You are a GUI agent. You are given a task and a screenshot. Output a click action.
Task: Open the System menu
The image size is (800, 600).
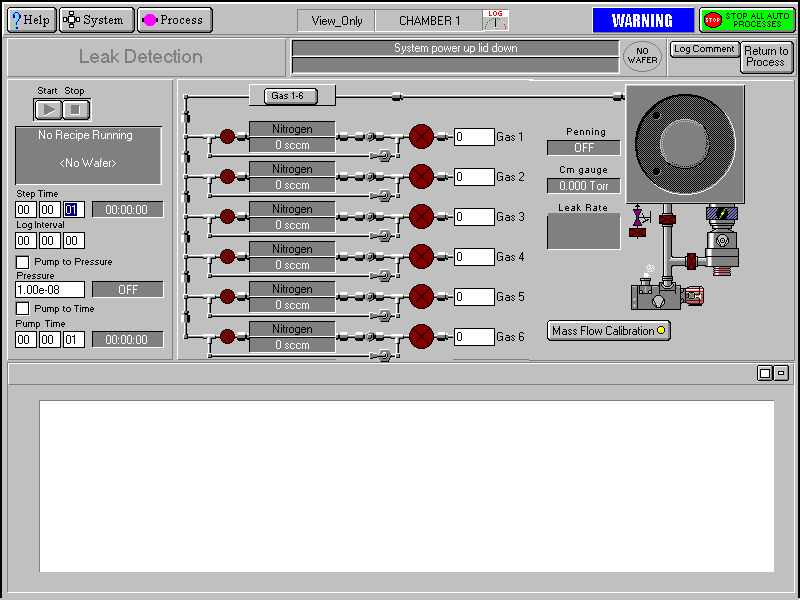tap(96, 20)
